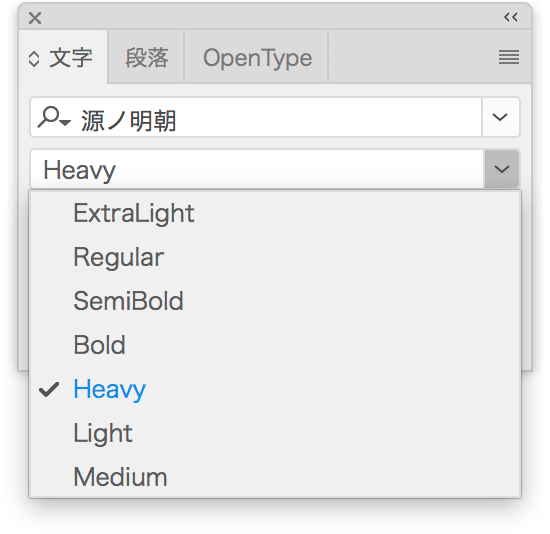Viewport: 550px width, 534px height.
Task: Switch to the OpenType tab
Action: point(257,57)
